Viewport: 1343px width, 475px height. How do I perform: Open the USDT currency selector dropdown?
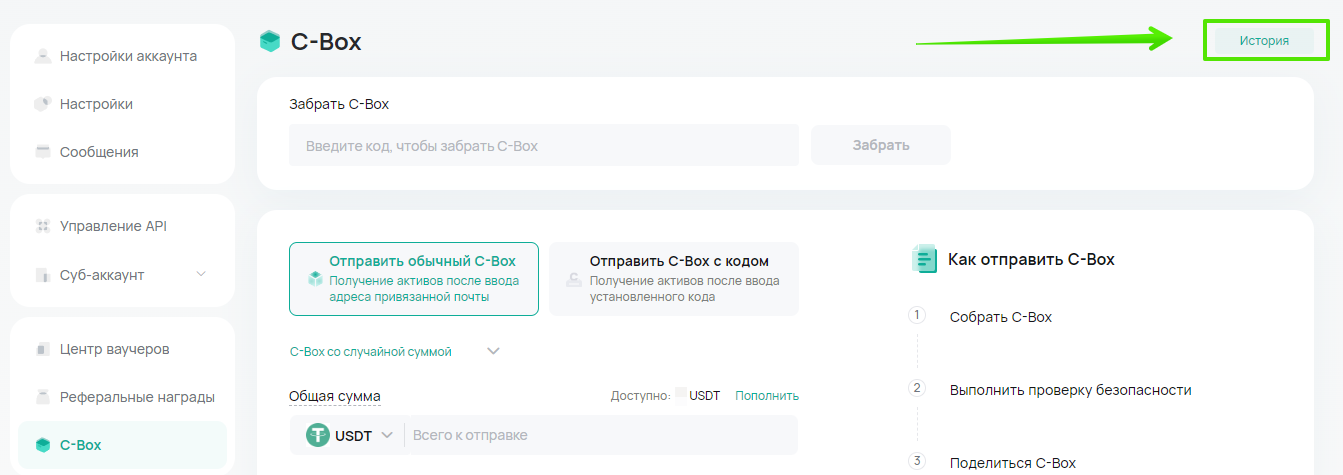(350, 435)
